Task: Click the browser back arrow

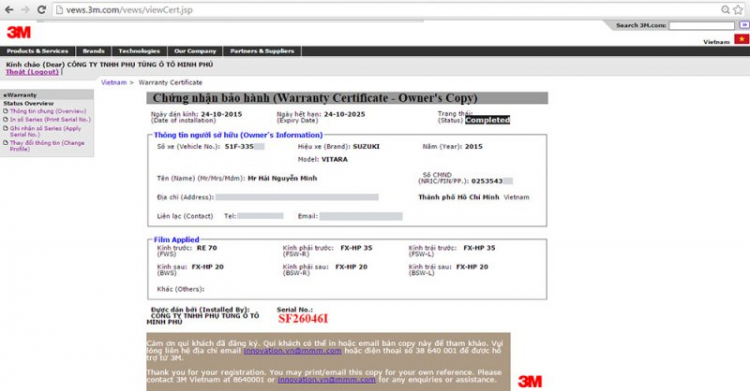Action: point(9,10)
